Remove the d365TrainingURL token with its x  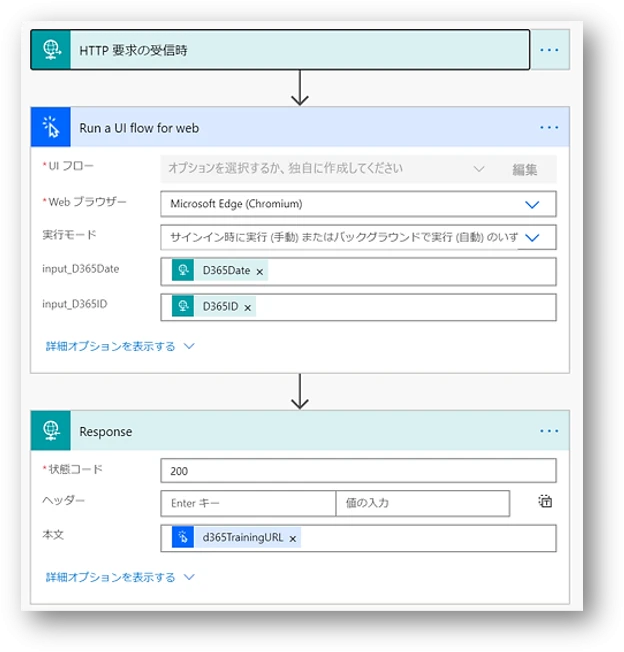pos(293,538)
